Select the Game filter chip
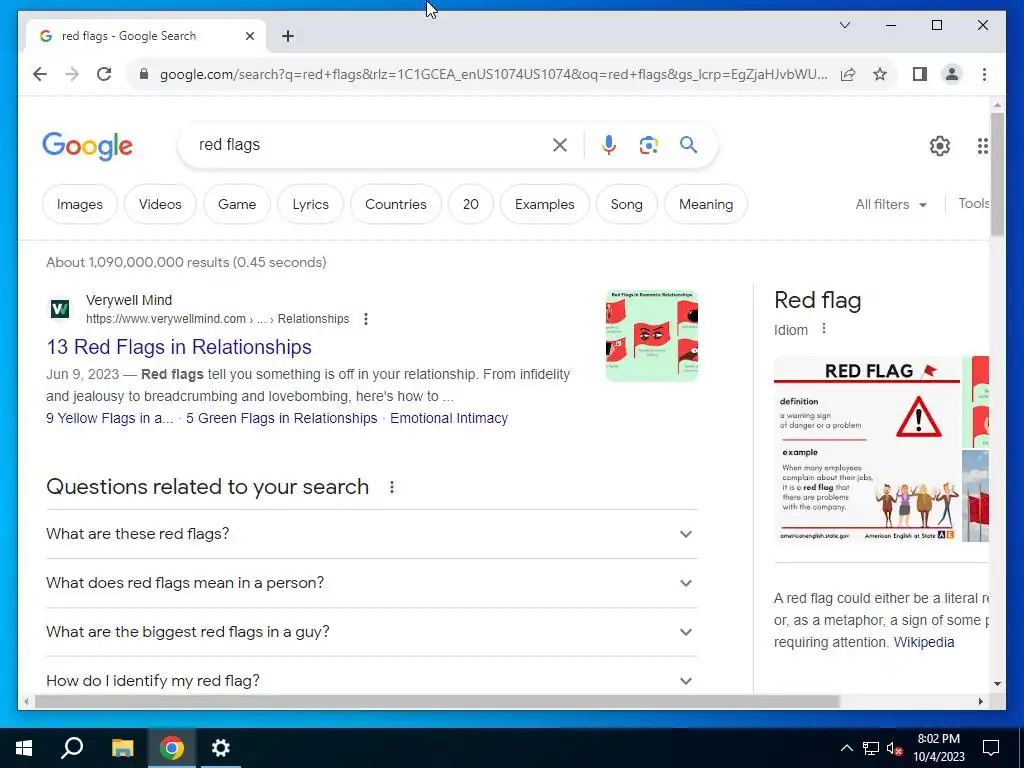1024x768 pixels. 237,204
